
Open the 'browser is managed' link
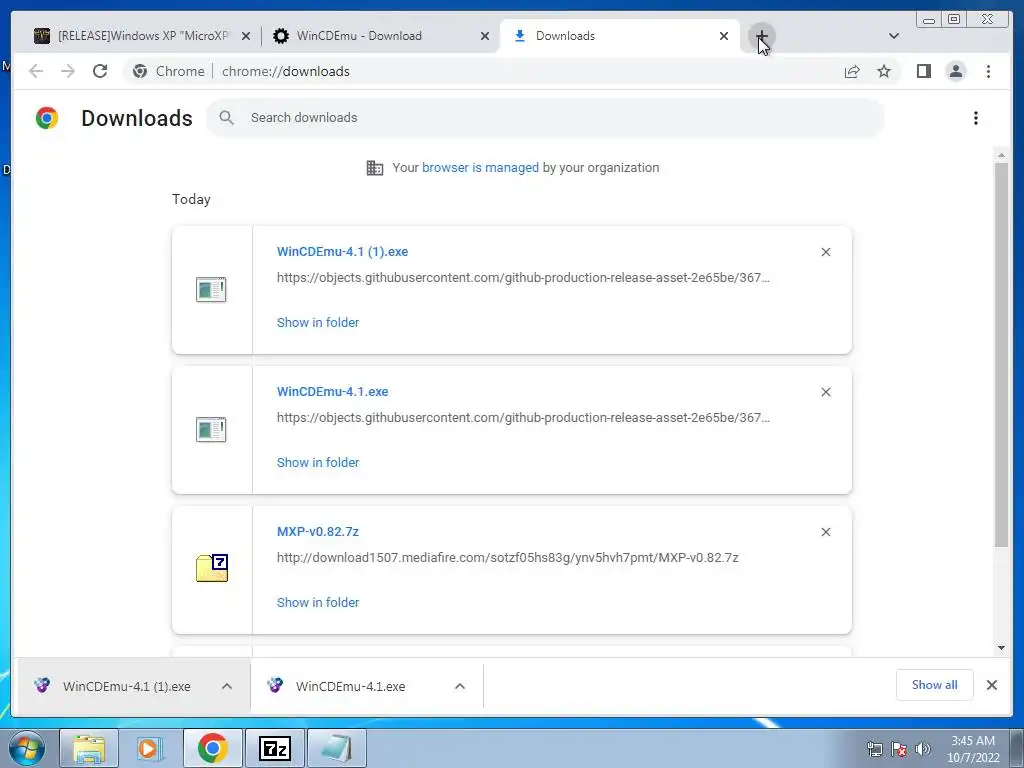click(480, 168)
